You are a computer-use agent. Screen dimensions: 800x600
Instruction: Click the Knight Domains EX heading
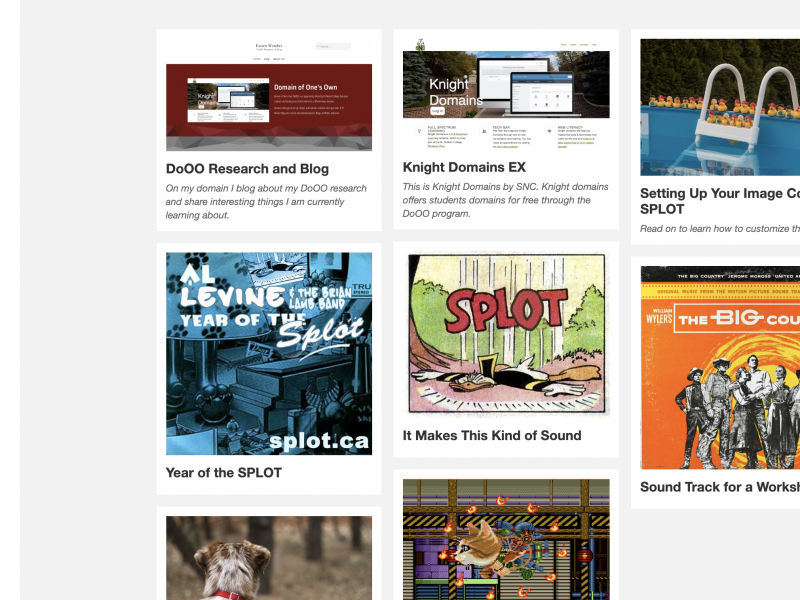coord(464,167)
